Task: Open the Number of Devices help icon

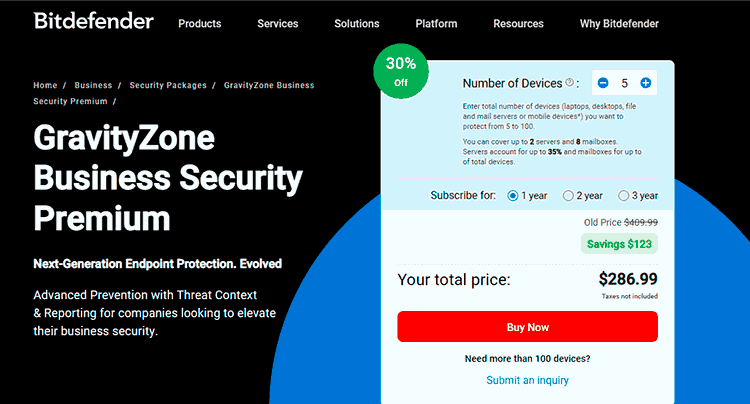Action: (569, 82)
